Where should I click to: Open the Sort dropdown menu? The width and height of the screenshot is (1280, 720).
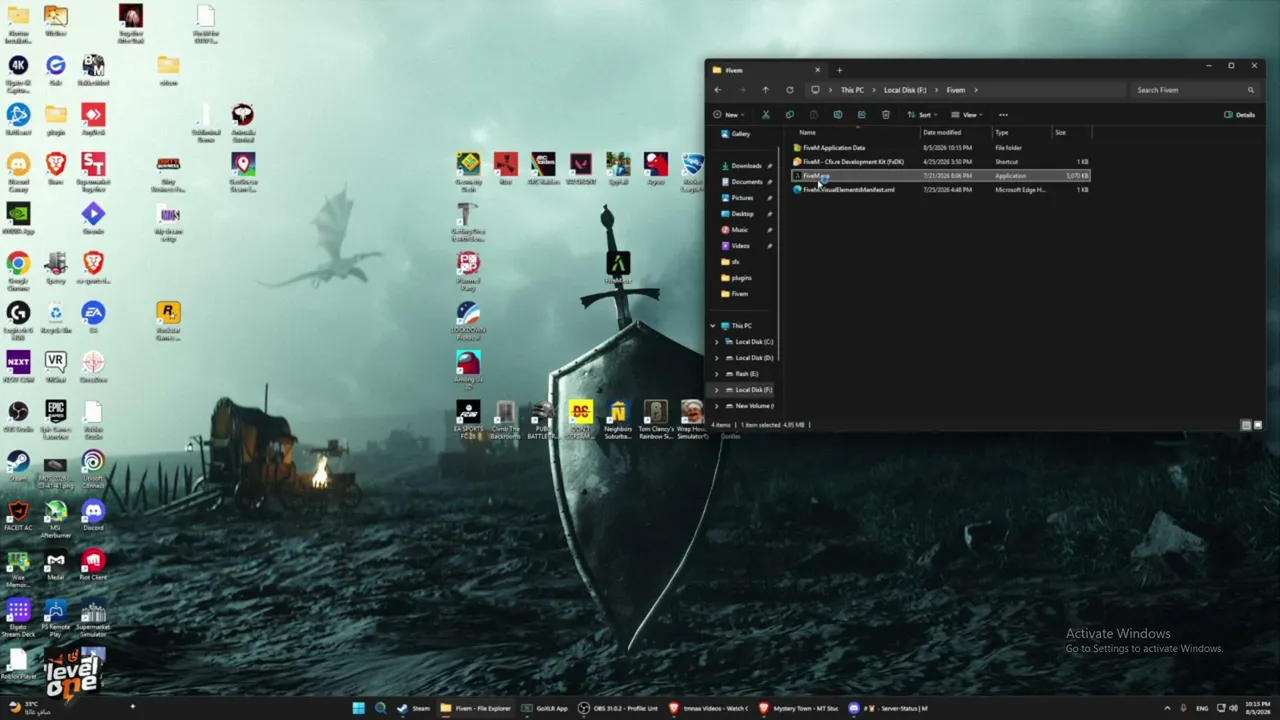[x=923, y=115]
